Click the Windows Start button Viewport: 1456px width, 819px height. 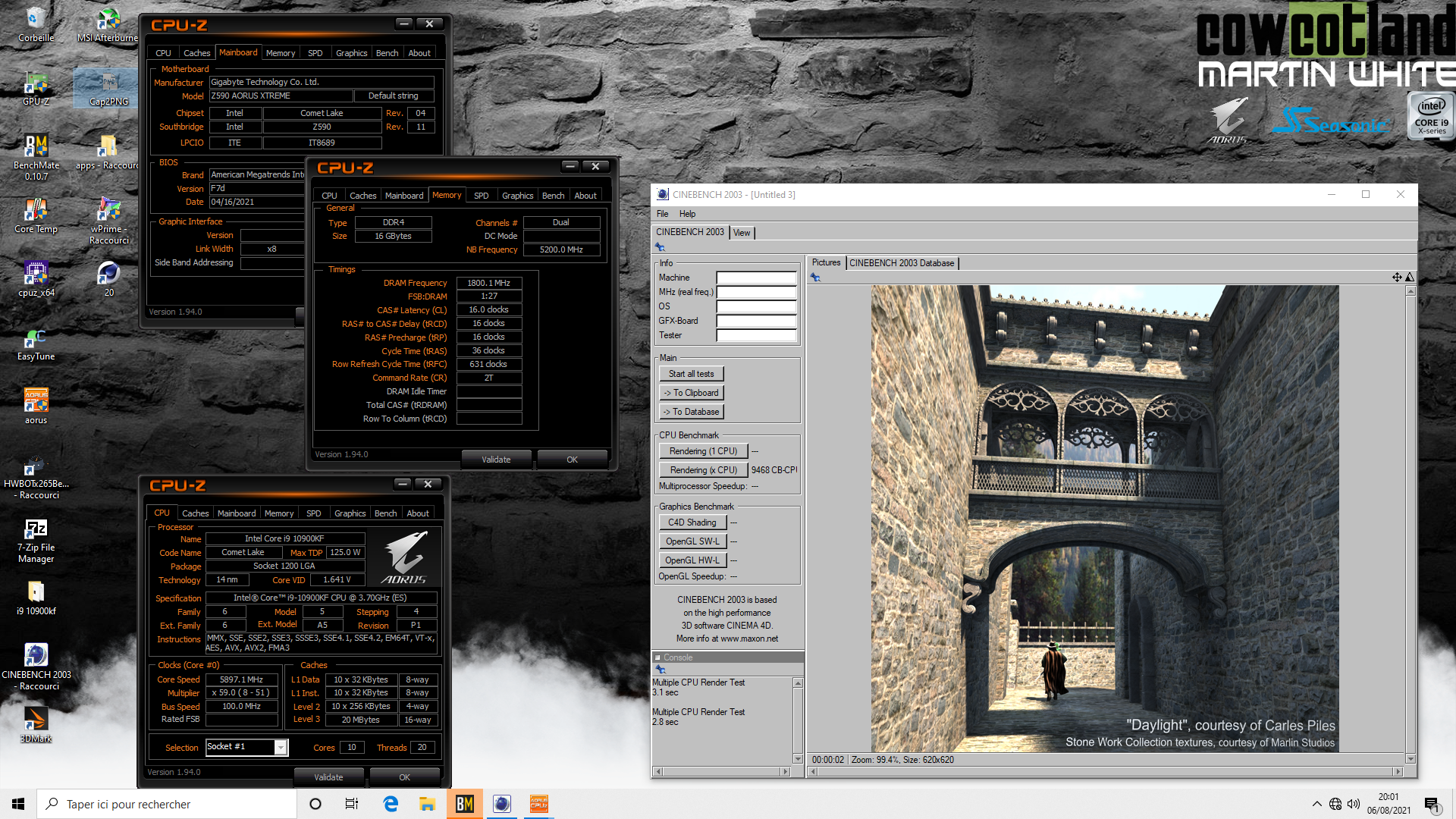click(x=18, y=804)
